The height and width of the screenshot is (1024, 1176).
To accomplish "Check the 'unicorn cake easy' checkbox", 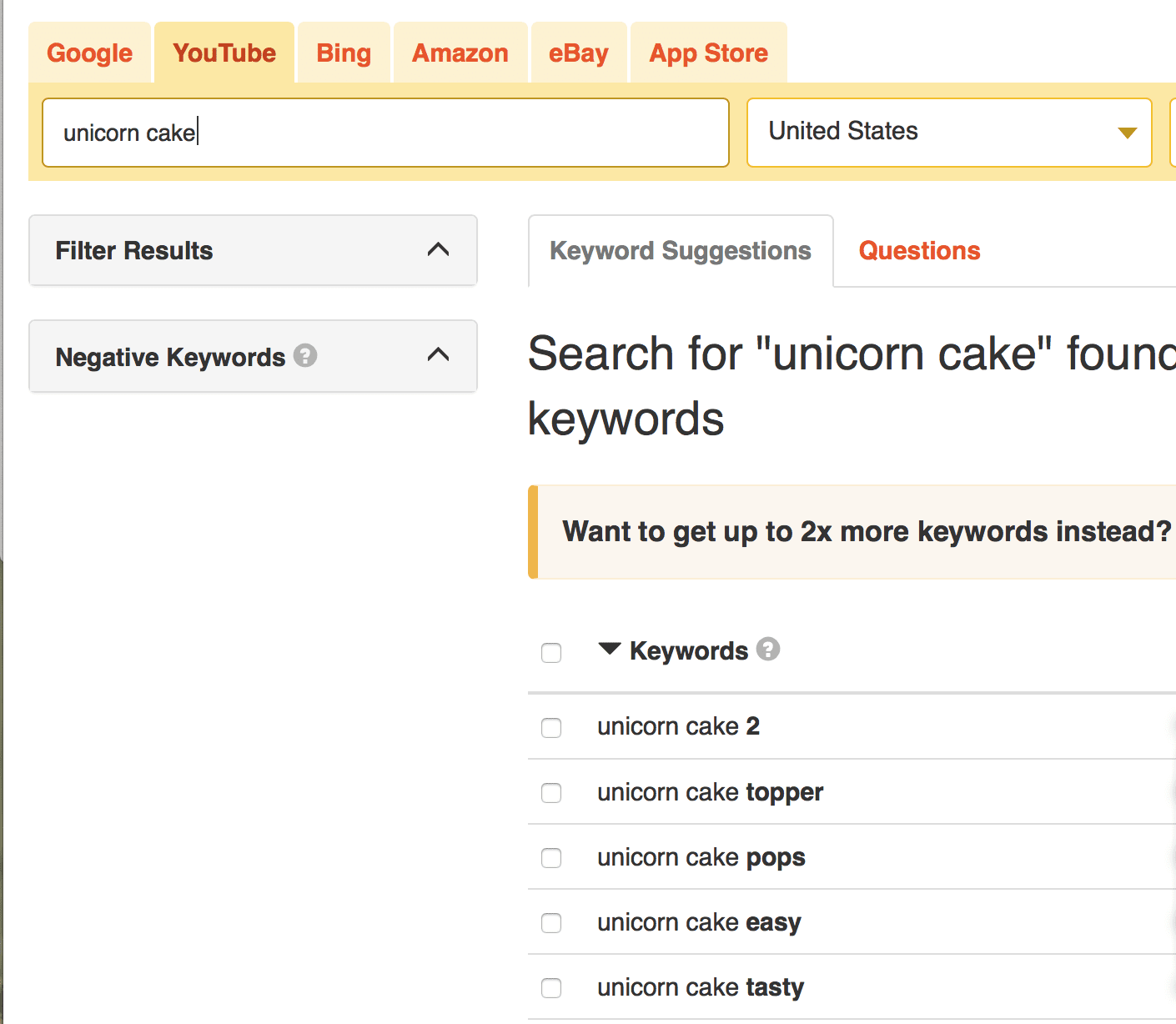I will [x=551, y=922].
